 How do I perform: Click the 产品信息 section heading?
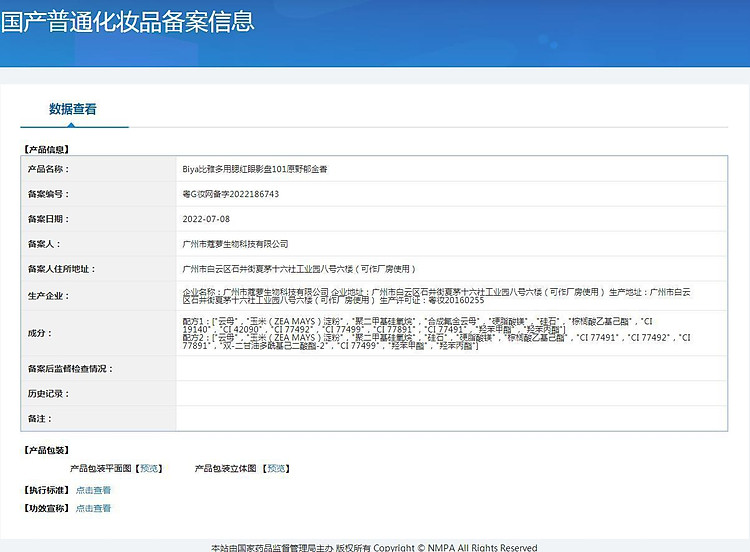pos(47,149)
